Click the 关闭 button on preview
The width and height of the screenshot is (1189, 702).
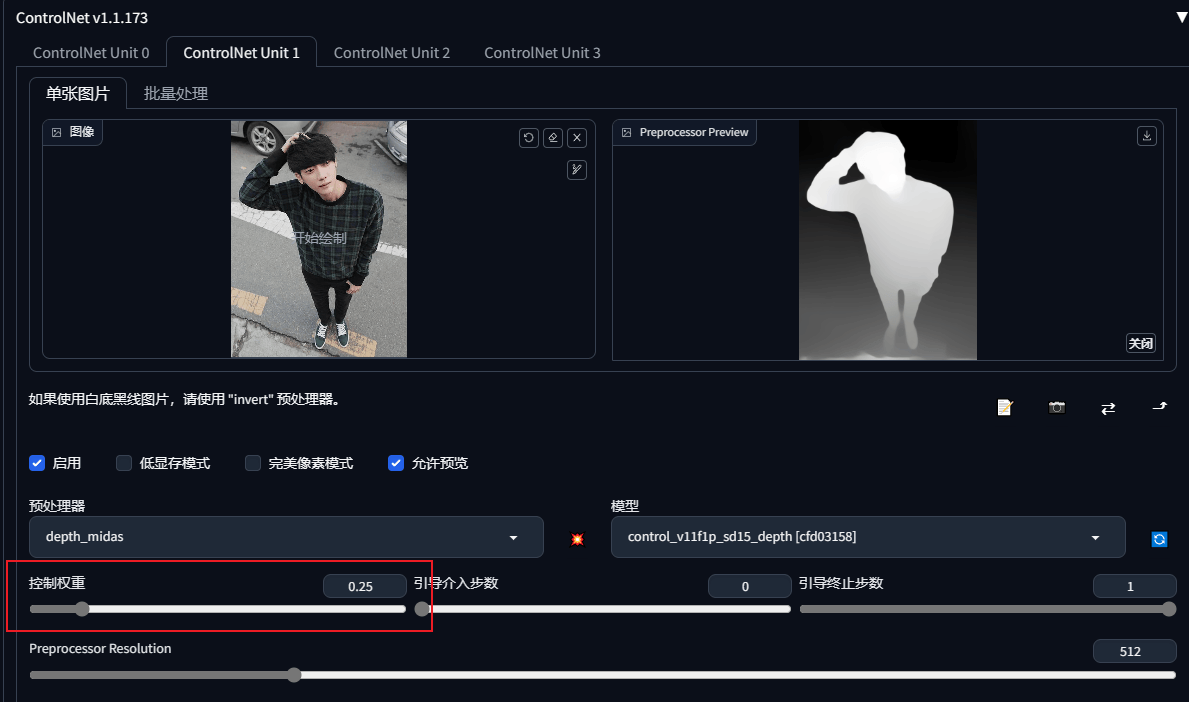click(1140, 343)
